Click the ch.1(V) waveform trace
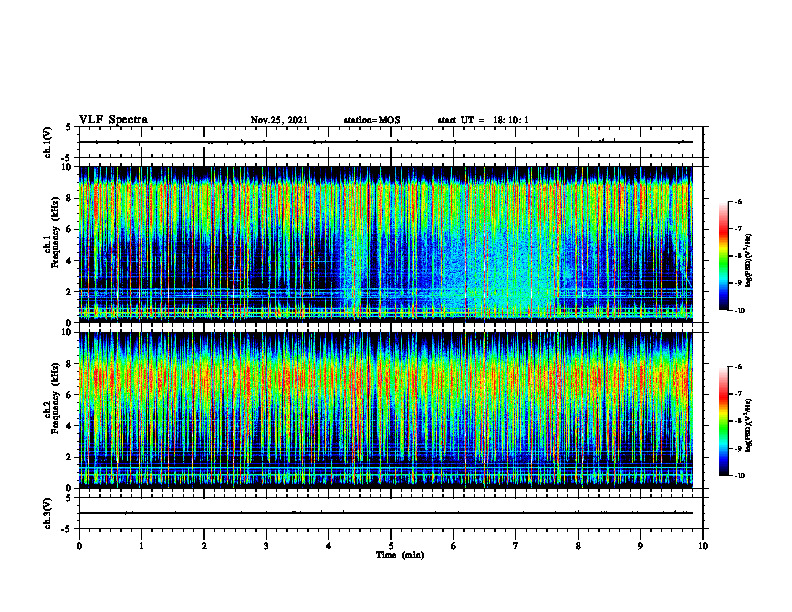The image size is (792, 612). 386,142
